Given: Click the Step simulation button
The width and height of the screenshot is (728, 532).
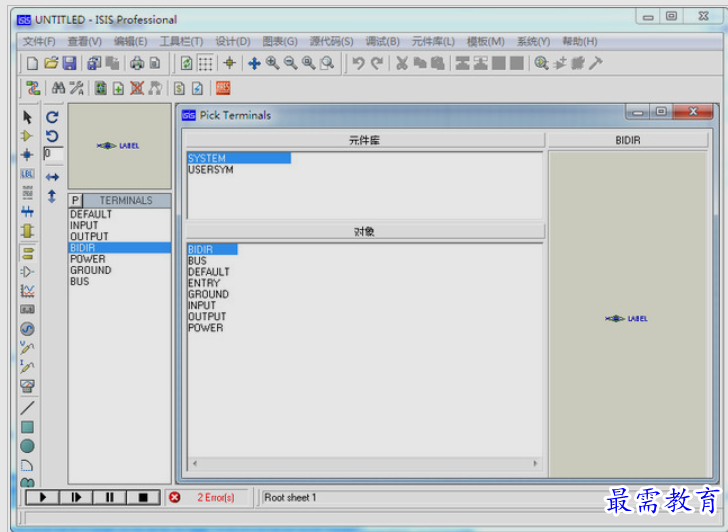Looking at the screenshot, I should [76, 498].
